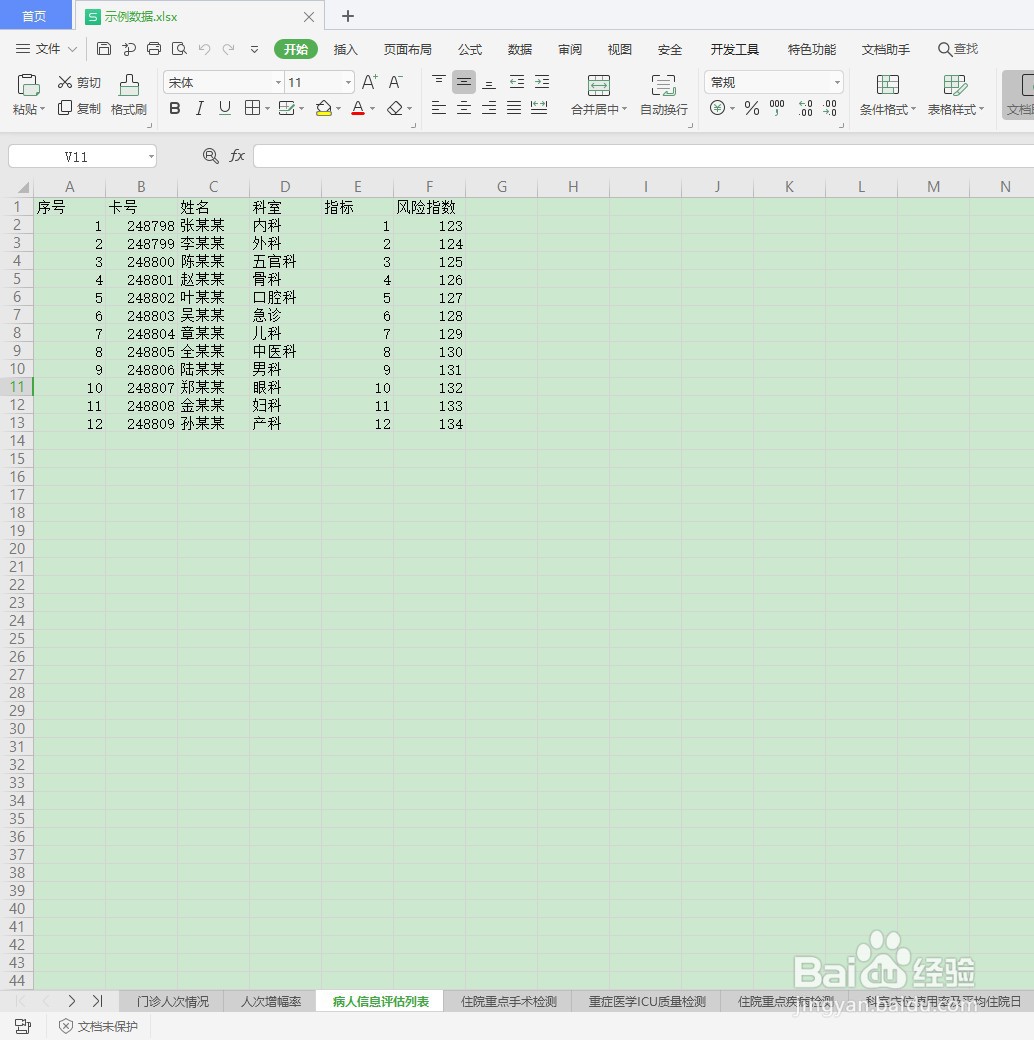
Task: Jump to last sheet arrow
Action: tap(97, 1001)
